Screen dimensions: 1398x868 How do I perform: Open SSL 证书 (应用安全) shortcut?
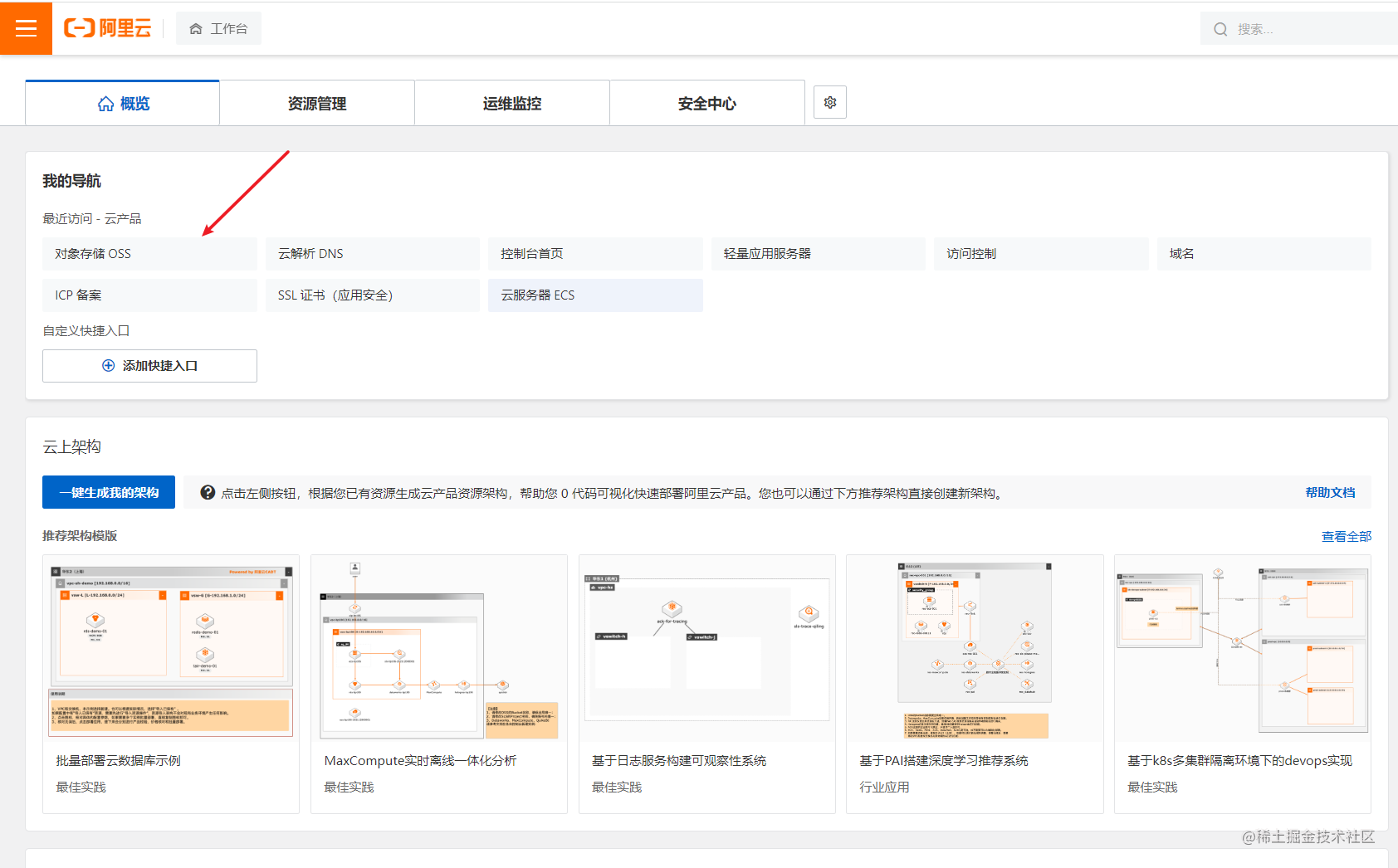(373, 295)
